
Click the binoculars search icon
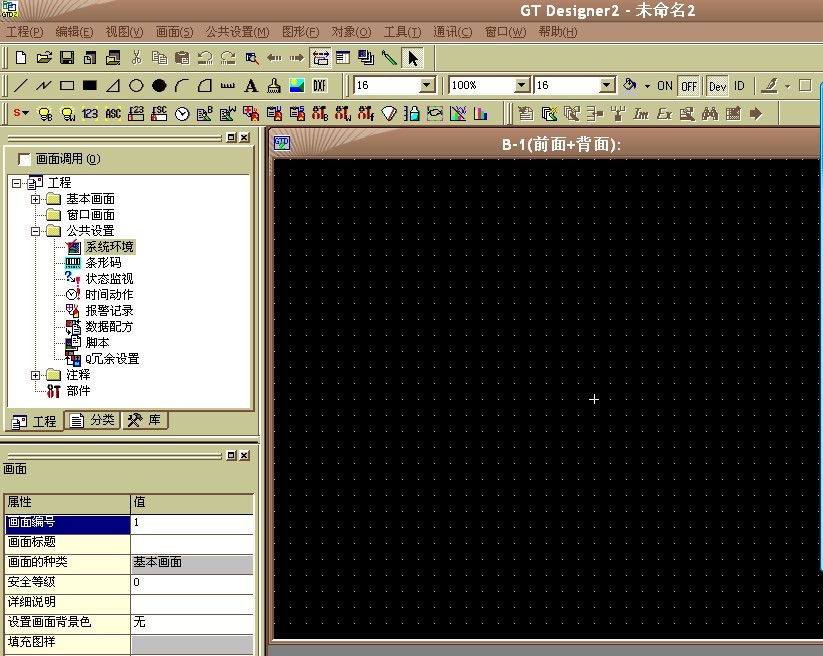711,114
